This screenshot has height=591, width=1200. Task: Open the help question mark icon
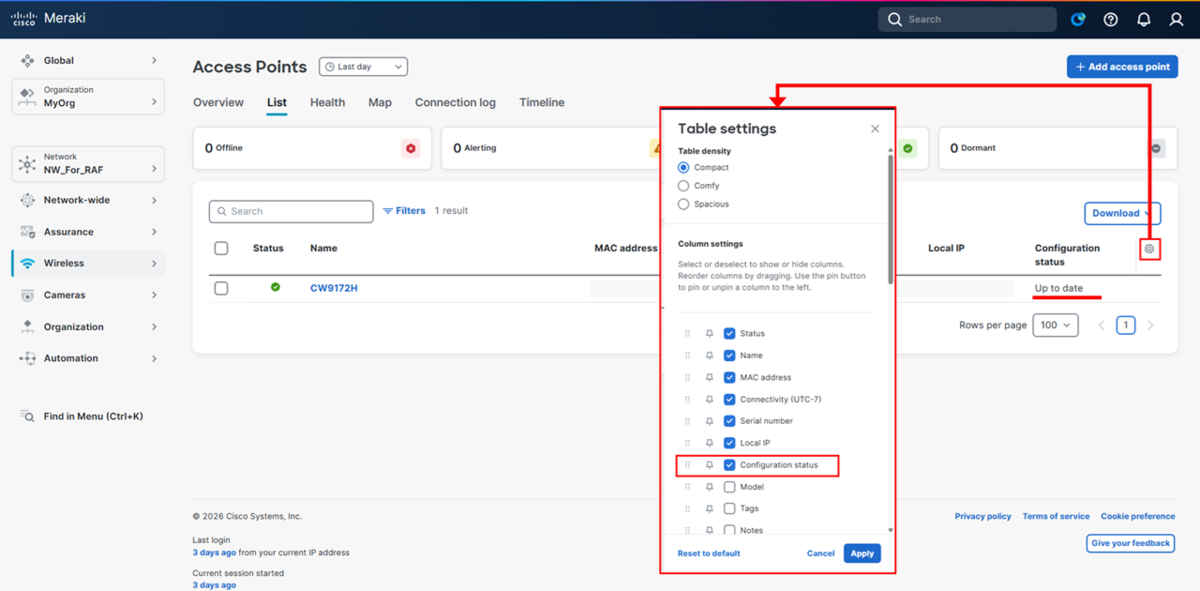click(1111, 19)
